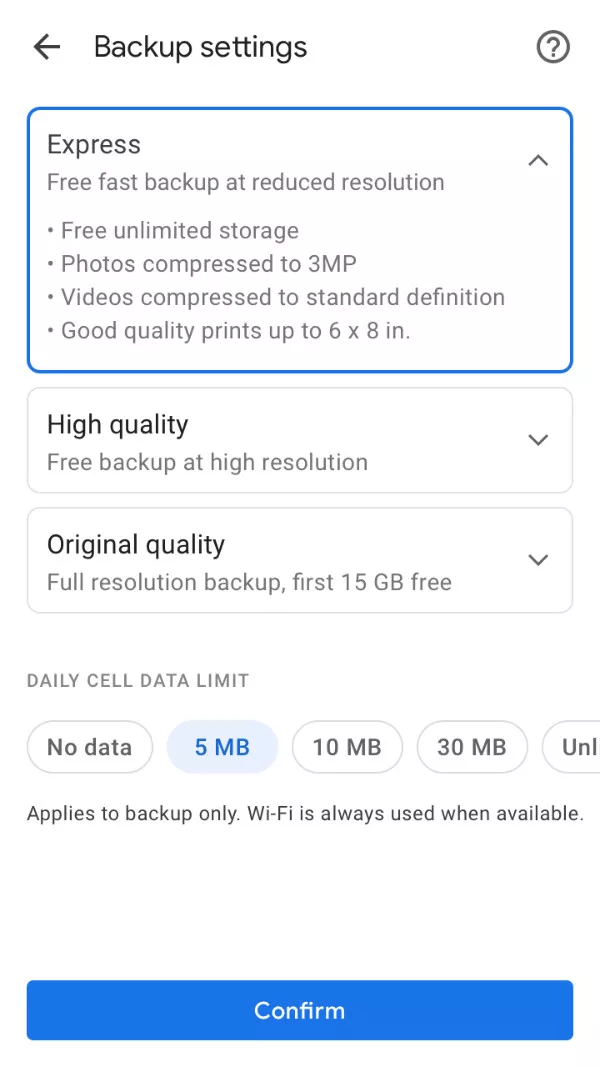This screenshot has height=1067, width=600.
Task: Click the Original quality chevron icon
Action: 538,560
